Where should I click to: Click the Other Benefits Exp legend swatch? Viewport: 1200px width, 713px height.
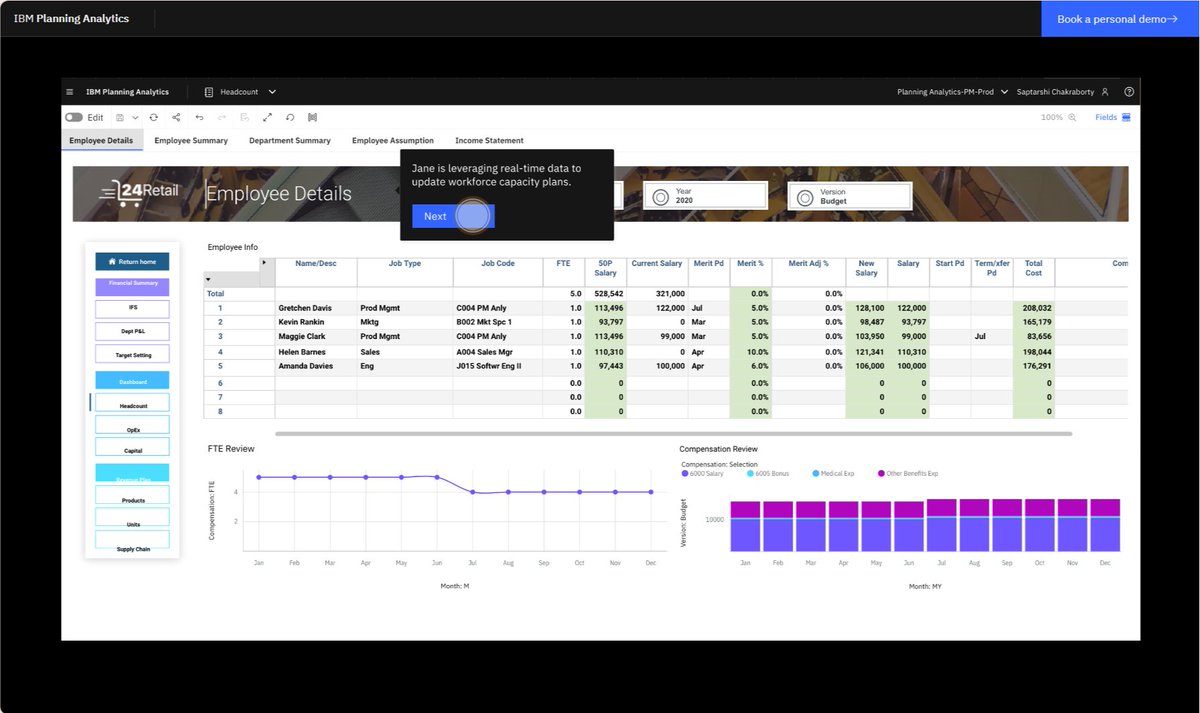(x=881, y=473)
